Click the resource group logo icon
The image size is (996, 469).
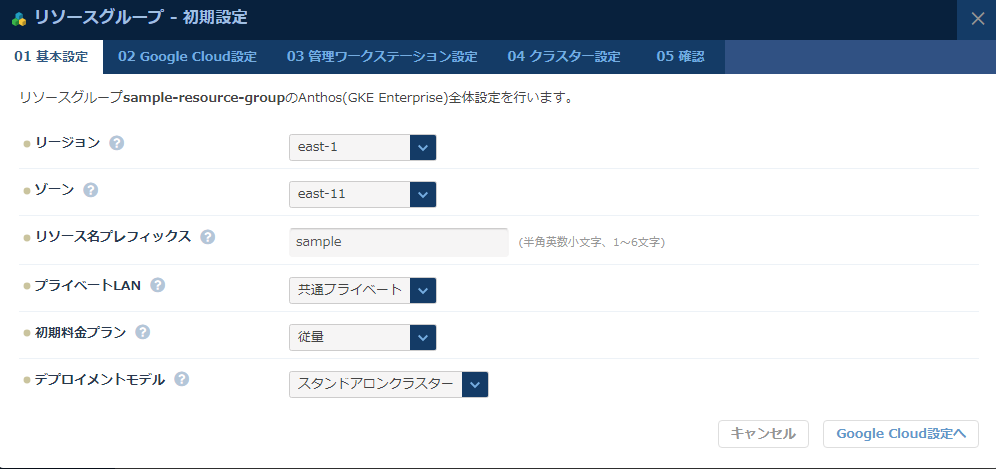tap(18, 18)
